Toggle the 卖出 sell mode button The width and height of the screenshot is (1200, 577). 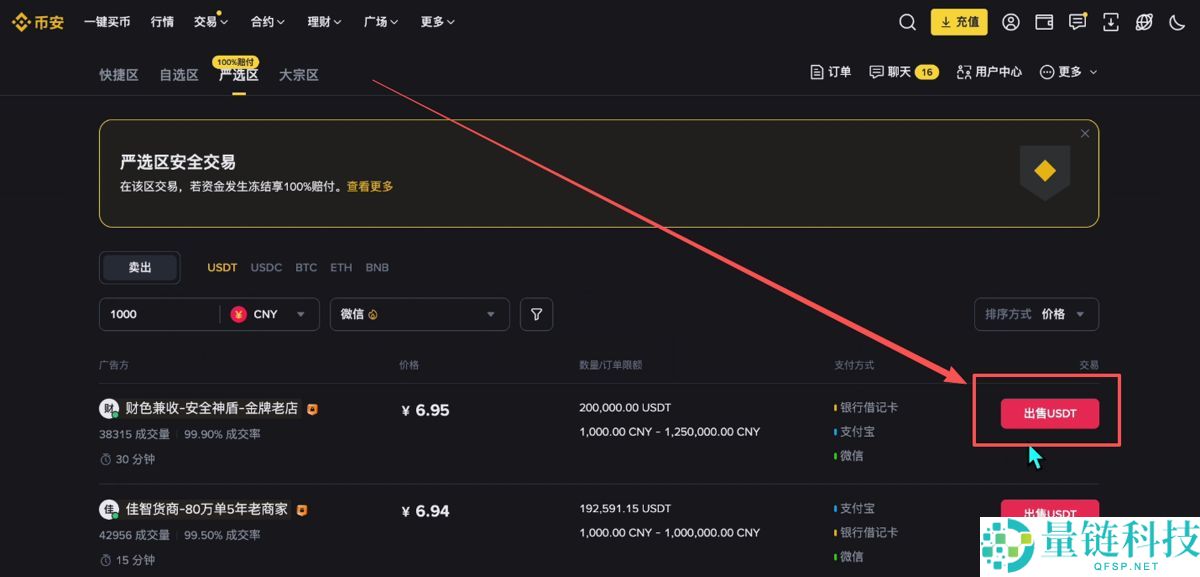[139, 267]
